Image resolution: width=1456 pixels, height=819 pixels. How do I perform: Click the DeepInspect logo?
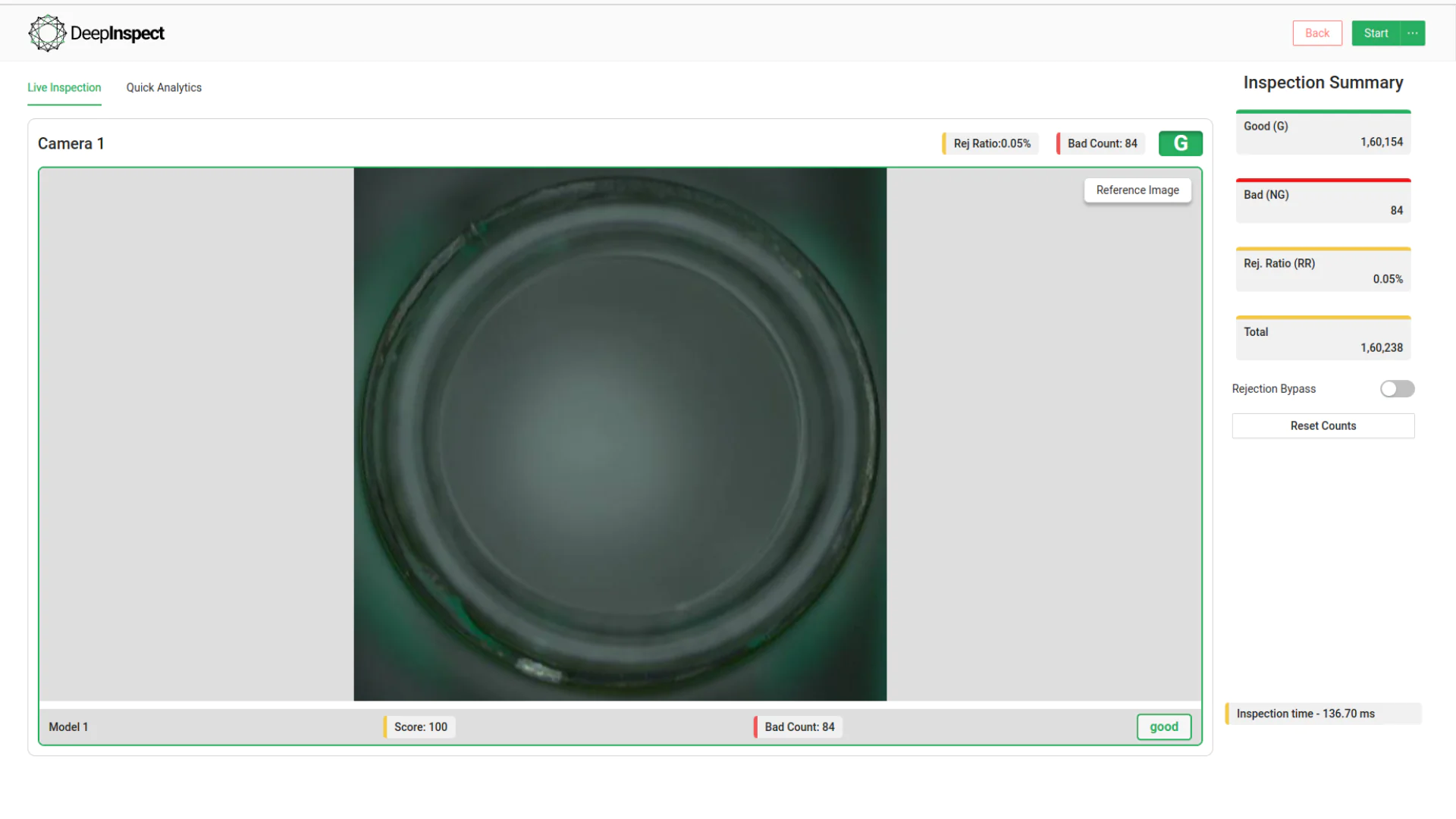pyautogui.click(x=96, y=33)
